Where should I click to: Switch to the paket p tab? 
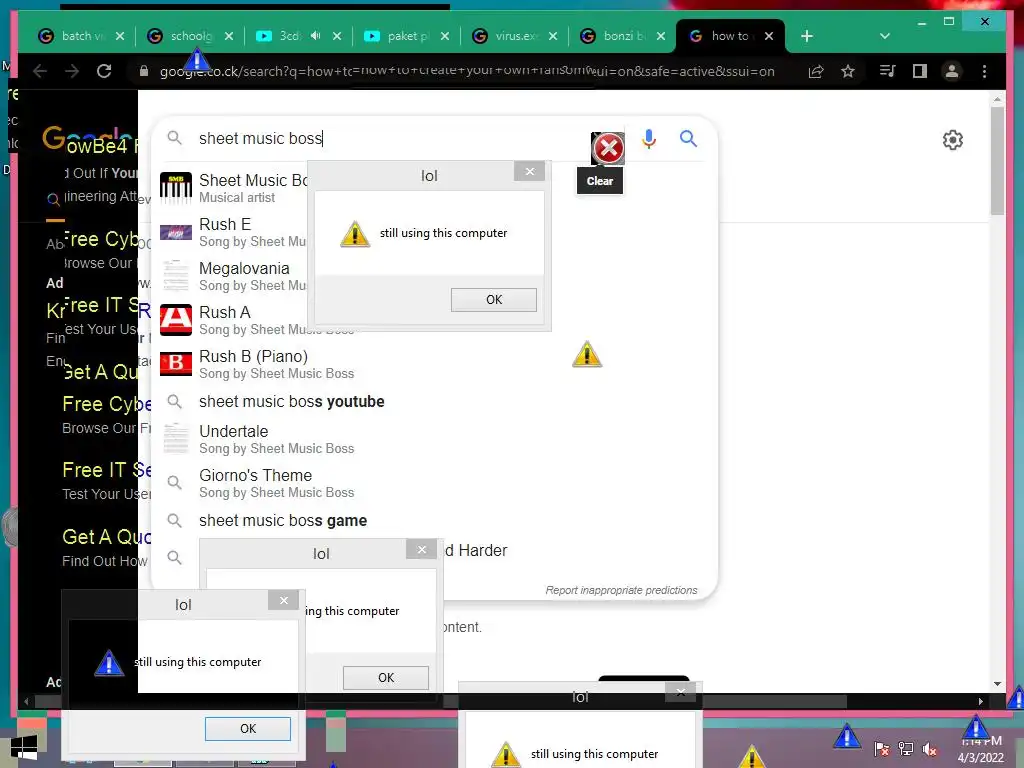click(x=406, y=36)
